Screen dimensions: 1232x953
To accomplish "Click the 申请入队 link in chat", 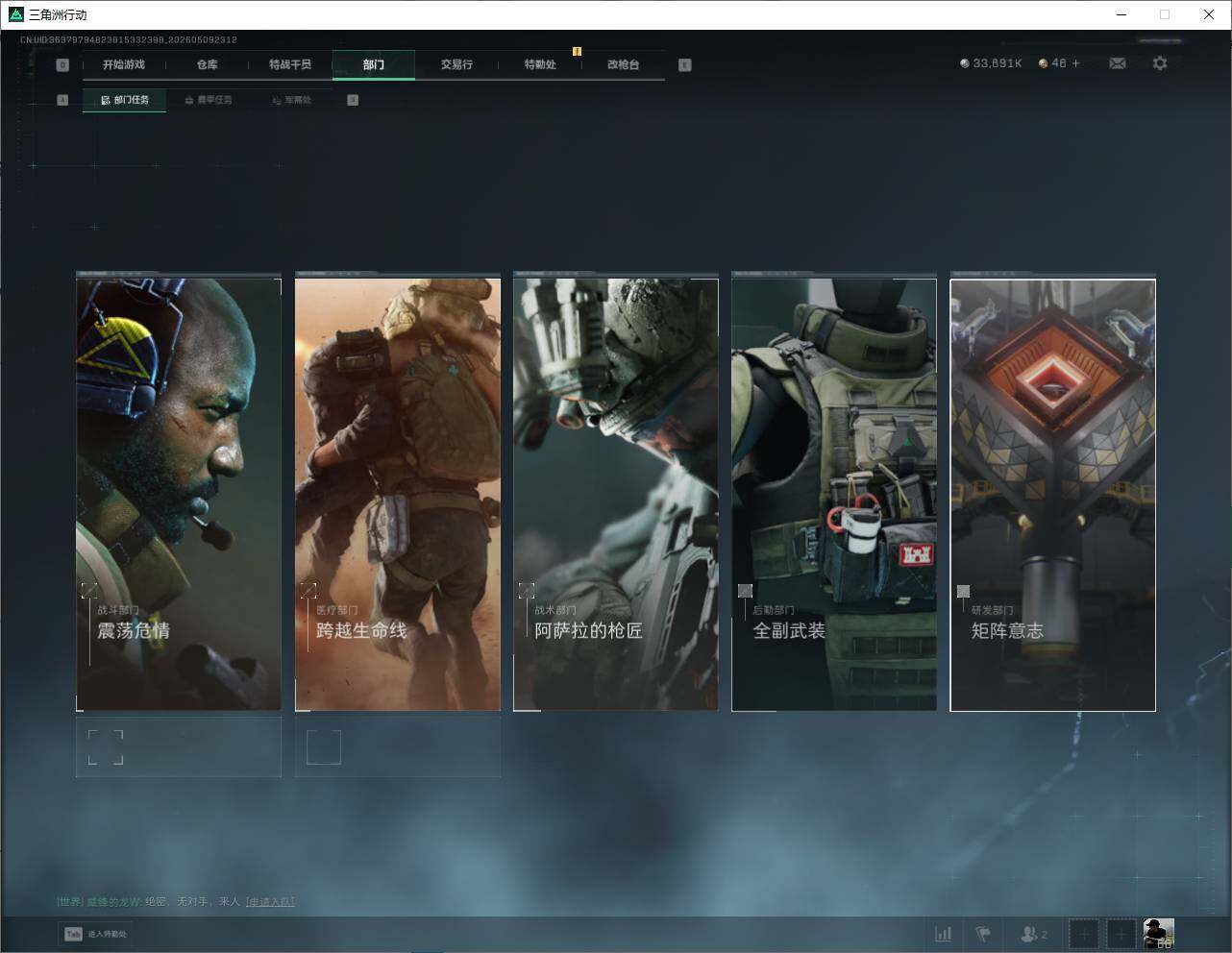I will click(270, 902).
